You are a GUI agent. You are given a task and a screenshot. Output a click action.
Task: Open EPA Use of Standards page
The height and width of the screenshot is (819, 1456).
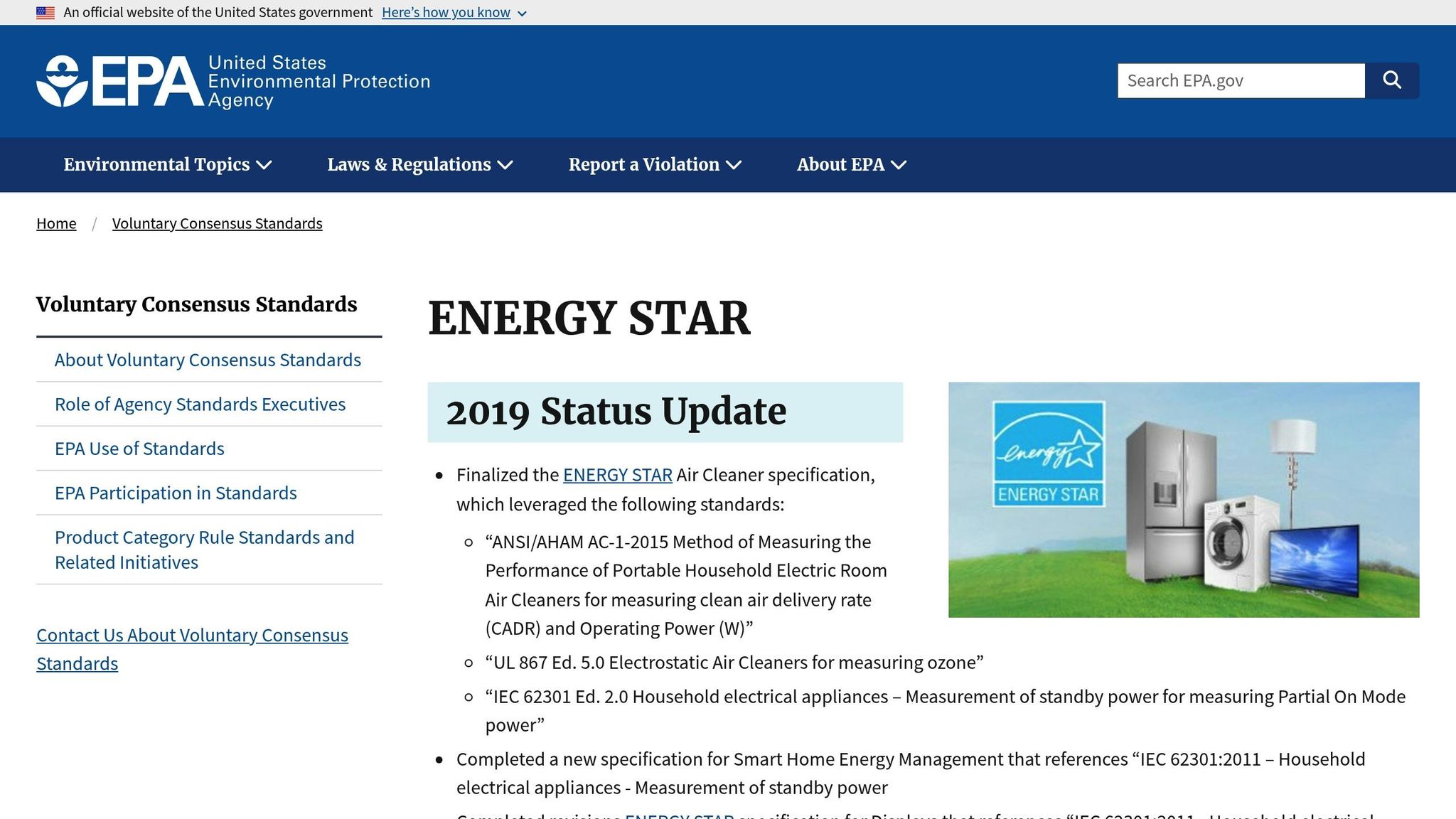coord(139,448)
